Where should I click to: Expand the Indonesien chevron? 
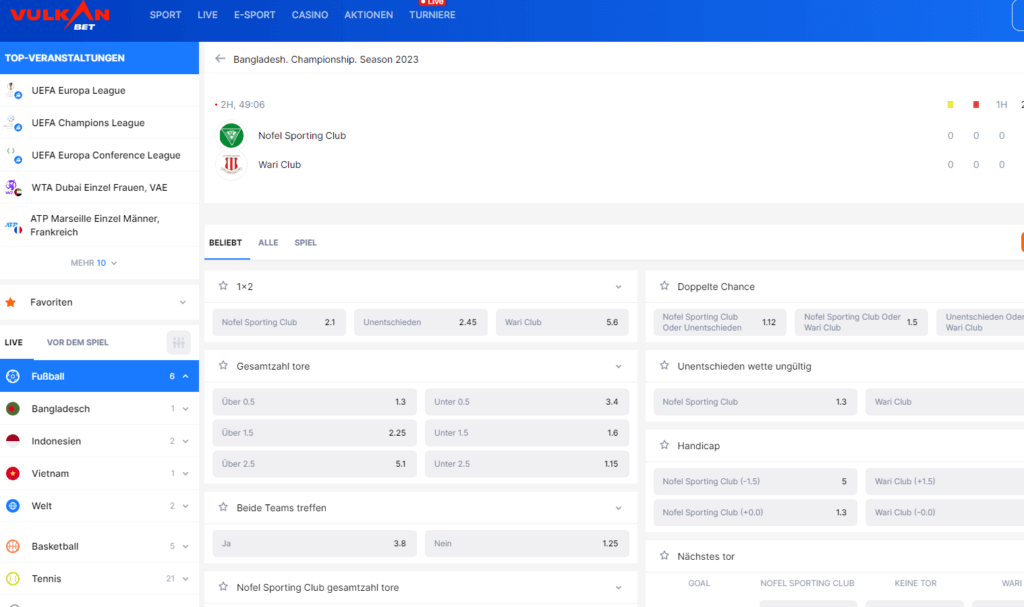185,442
